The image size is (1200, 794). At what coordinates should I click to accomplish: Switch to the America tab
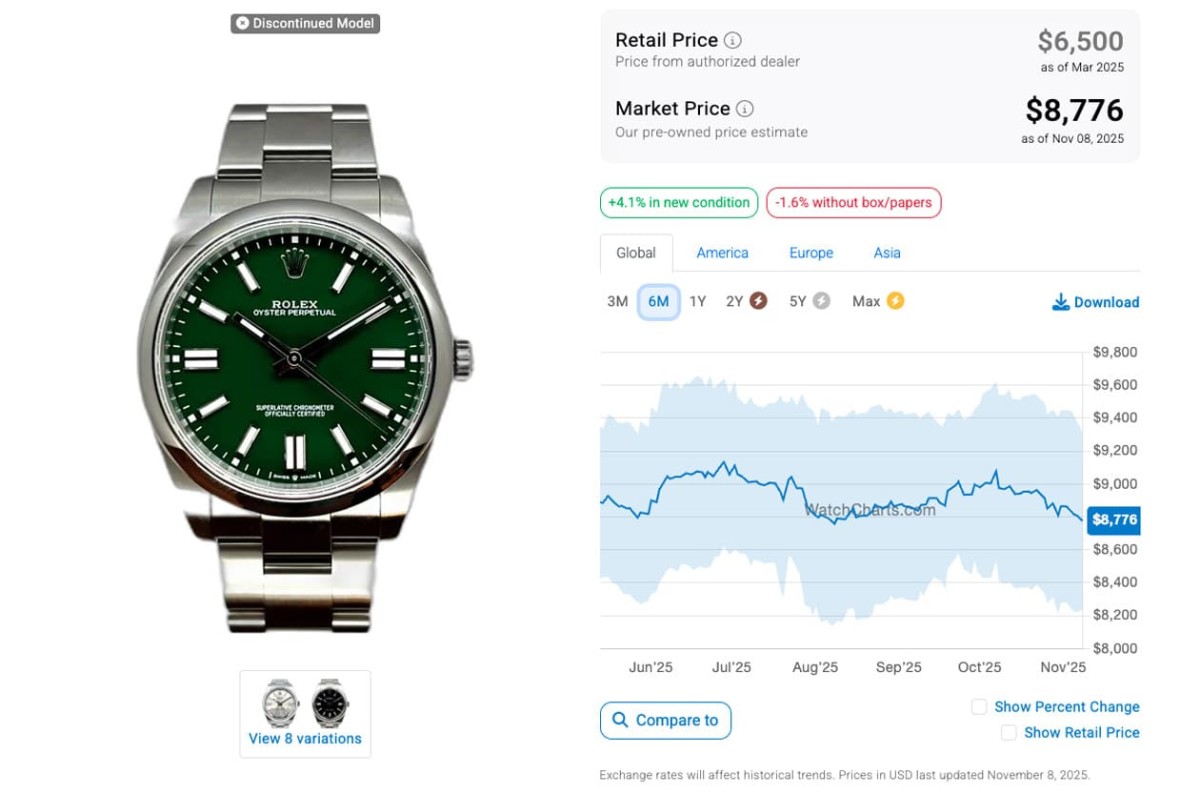(722, 253)
